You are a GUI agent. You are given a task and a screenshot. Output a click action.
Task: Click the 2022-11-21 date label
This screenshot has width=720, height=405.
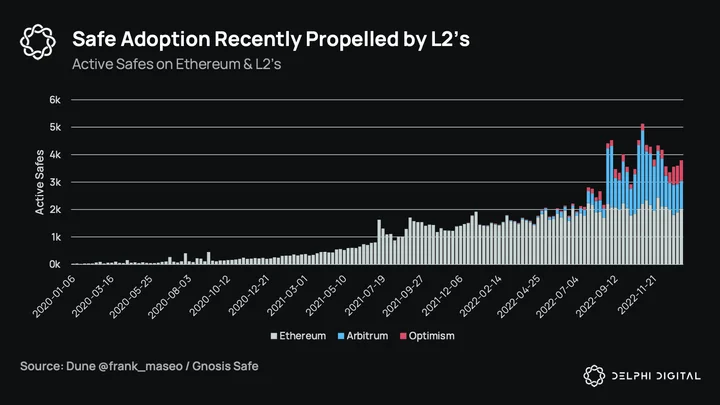point(638,296)
